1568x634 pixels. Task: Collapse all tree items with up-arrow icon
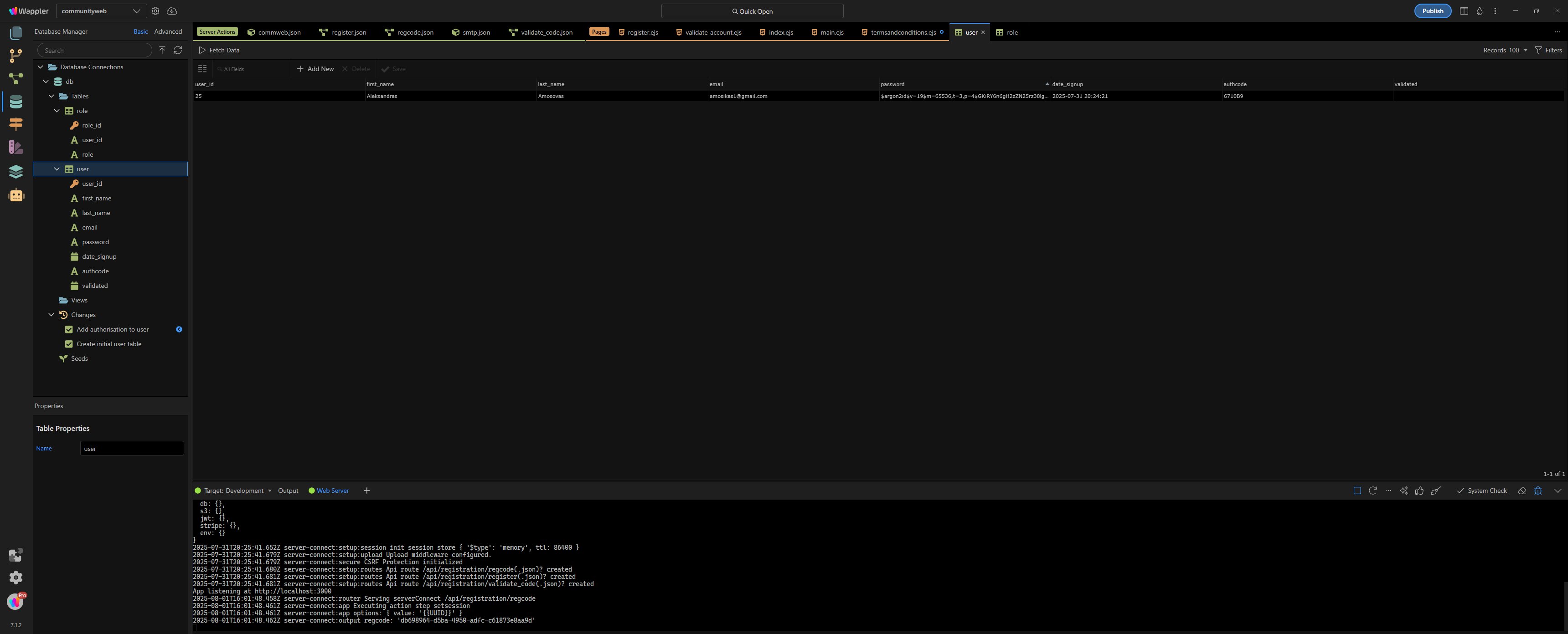(162, 50)
